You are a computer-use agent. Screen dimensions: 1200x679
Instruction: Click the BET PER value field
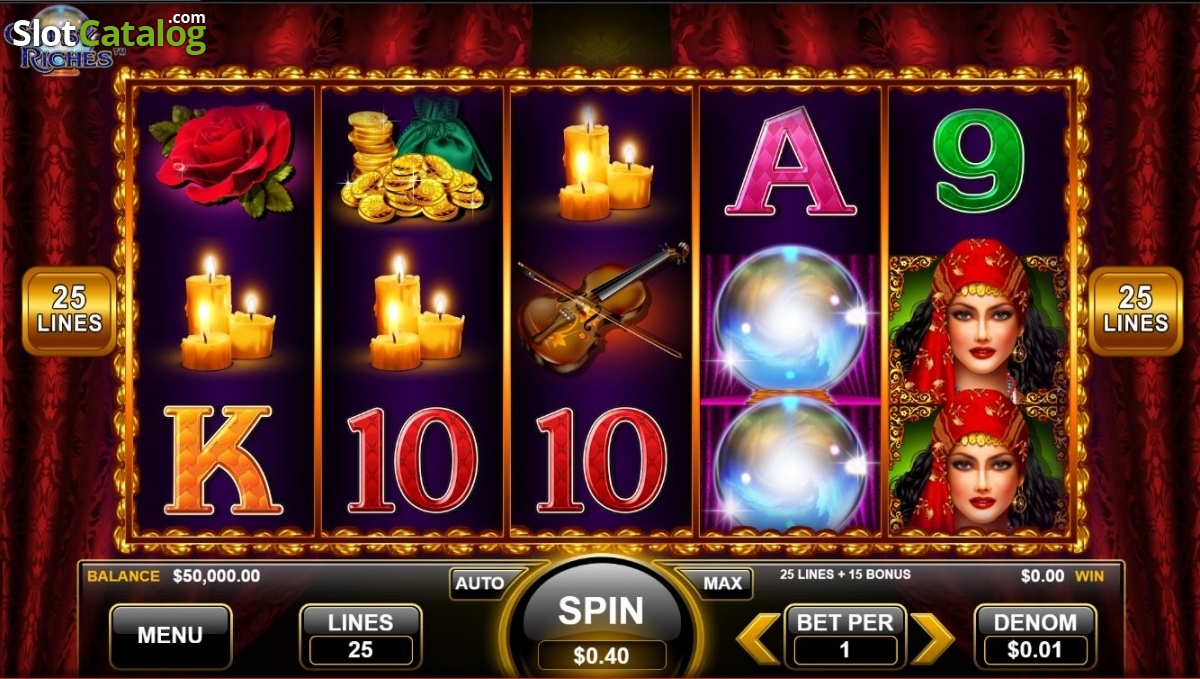(845, 649)
